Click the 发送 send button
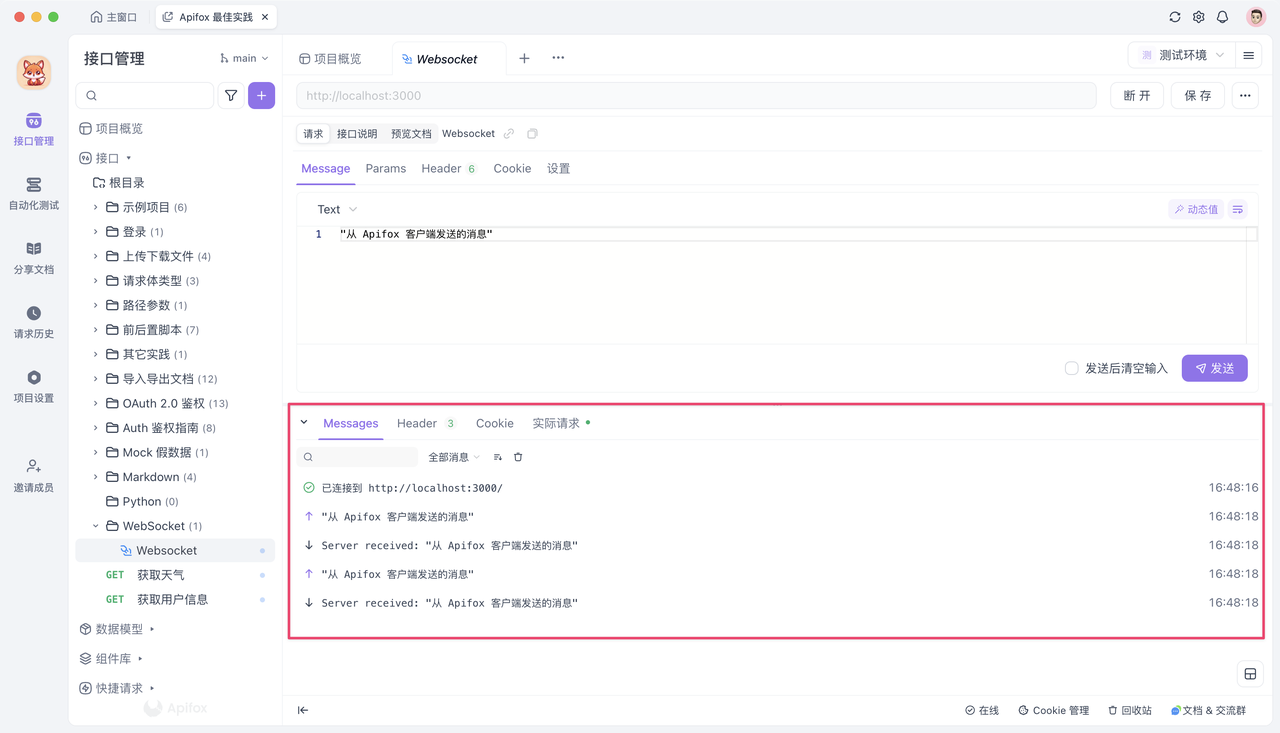 (1215, 368)
